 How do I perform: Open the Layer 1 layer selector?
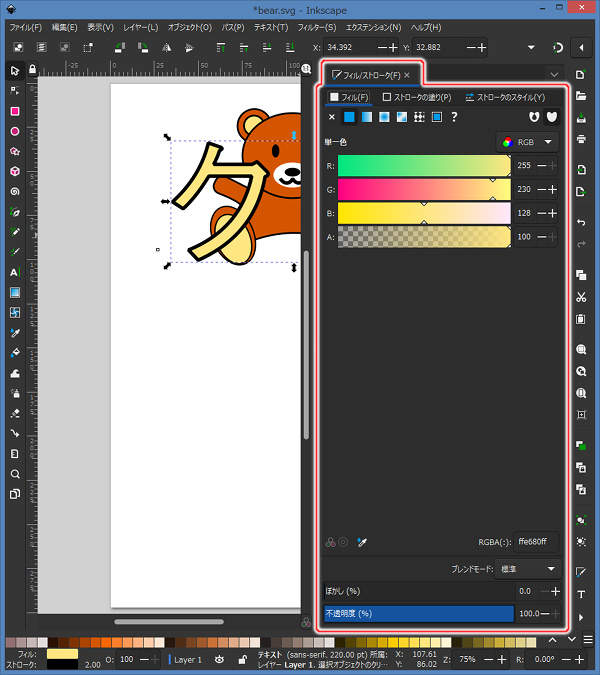tap(187, 660)
